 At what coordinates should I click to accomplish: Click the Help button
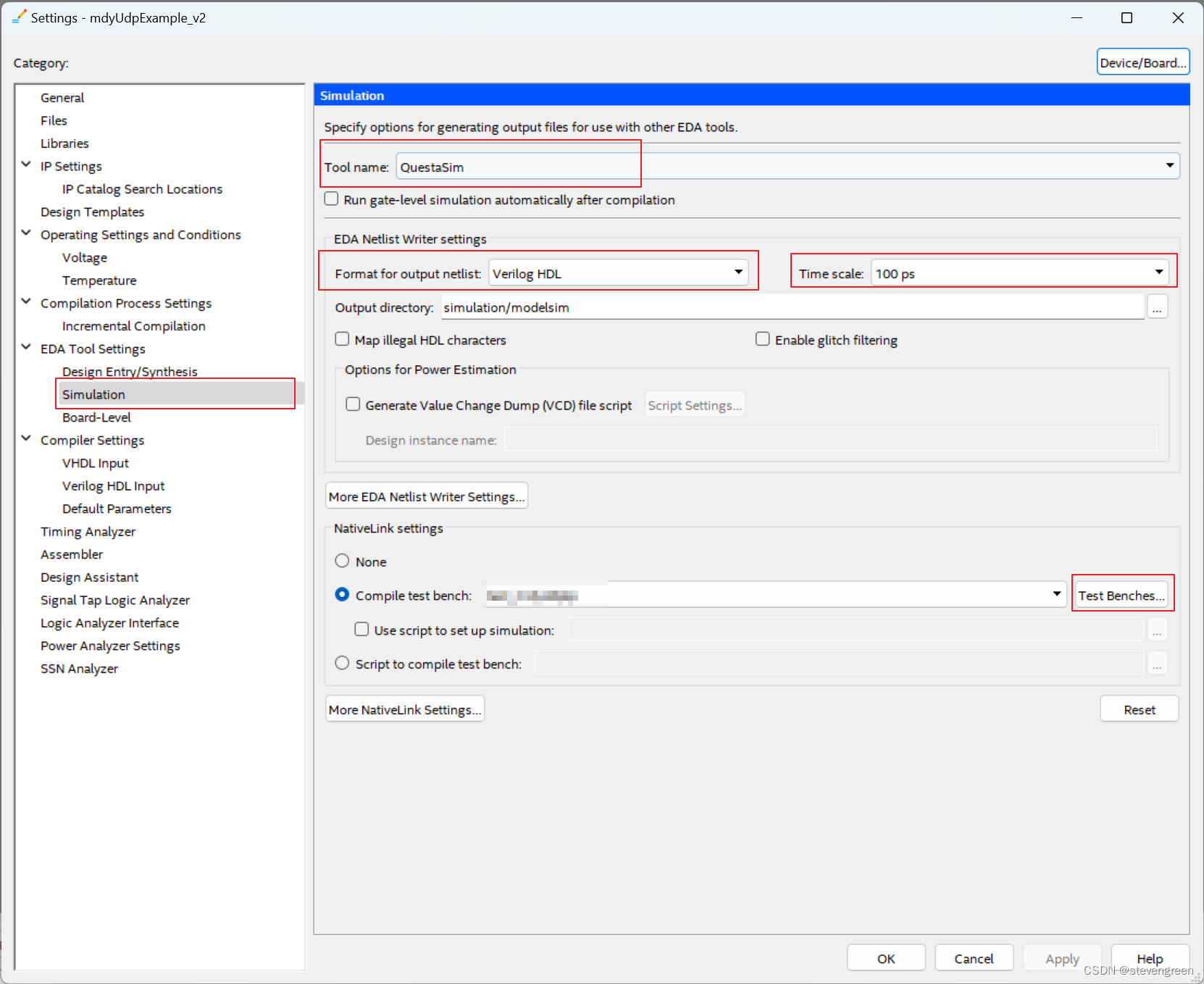[1150, 959]
